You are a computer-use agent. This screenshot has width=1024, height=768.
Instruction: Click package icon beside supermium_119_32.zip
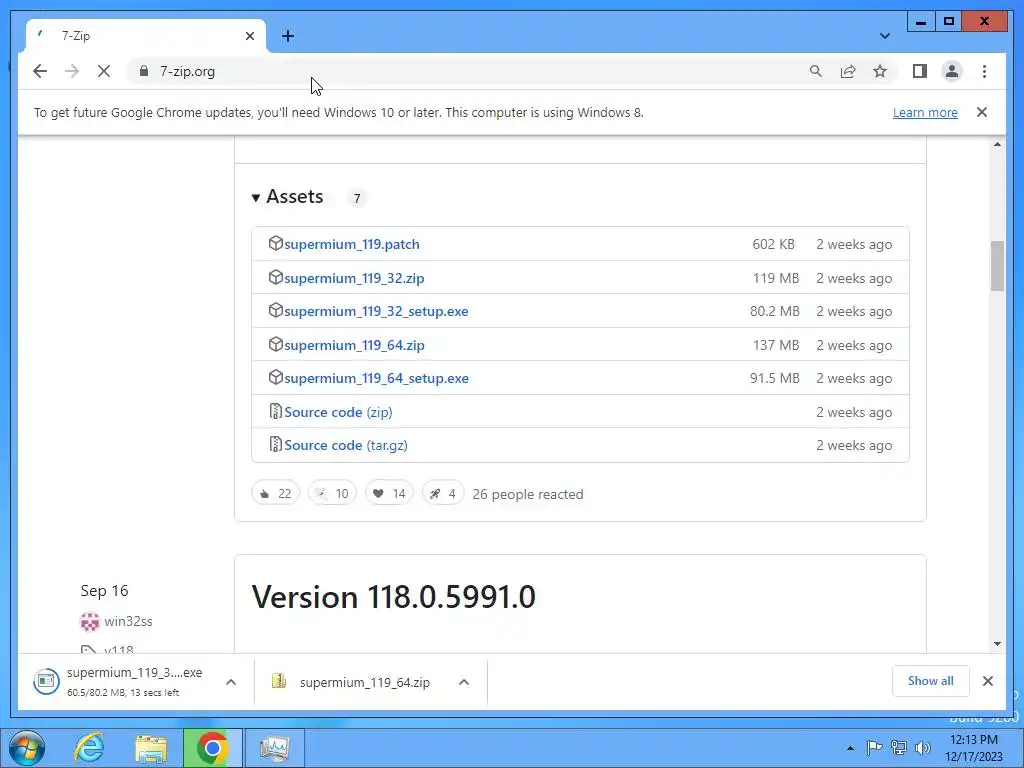pyautogui.click(x=276, y=277)
